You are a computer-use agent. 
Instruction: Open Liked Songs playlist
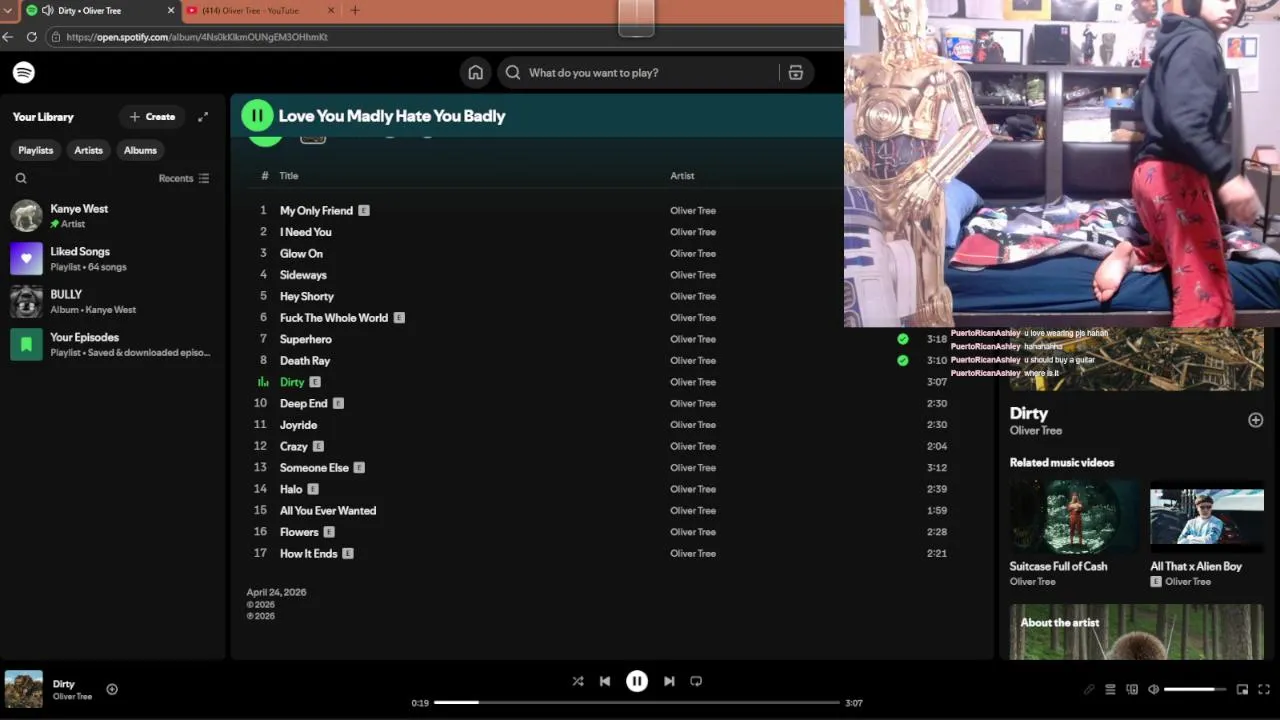(x=112, y=259)
